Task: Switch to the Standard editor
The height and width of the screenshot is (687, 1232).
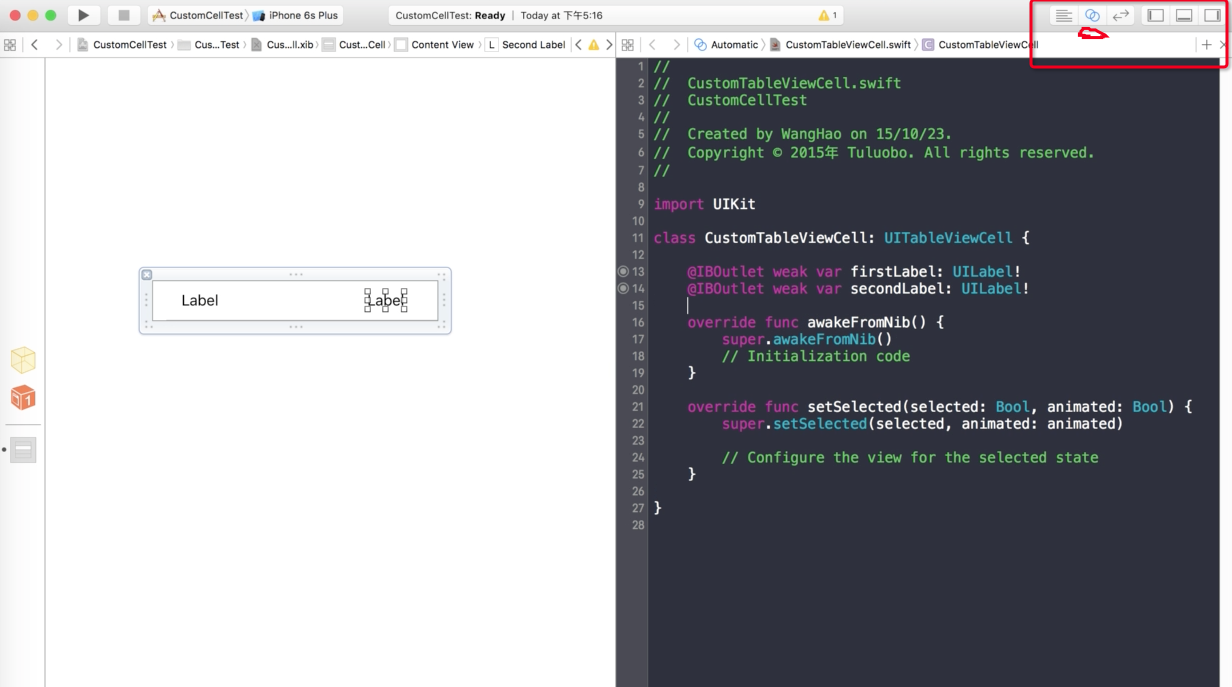Action: coord(1064,15)
